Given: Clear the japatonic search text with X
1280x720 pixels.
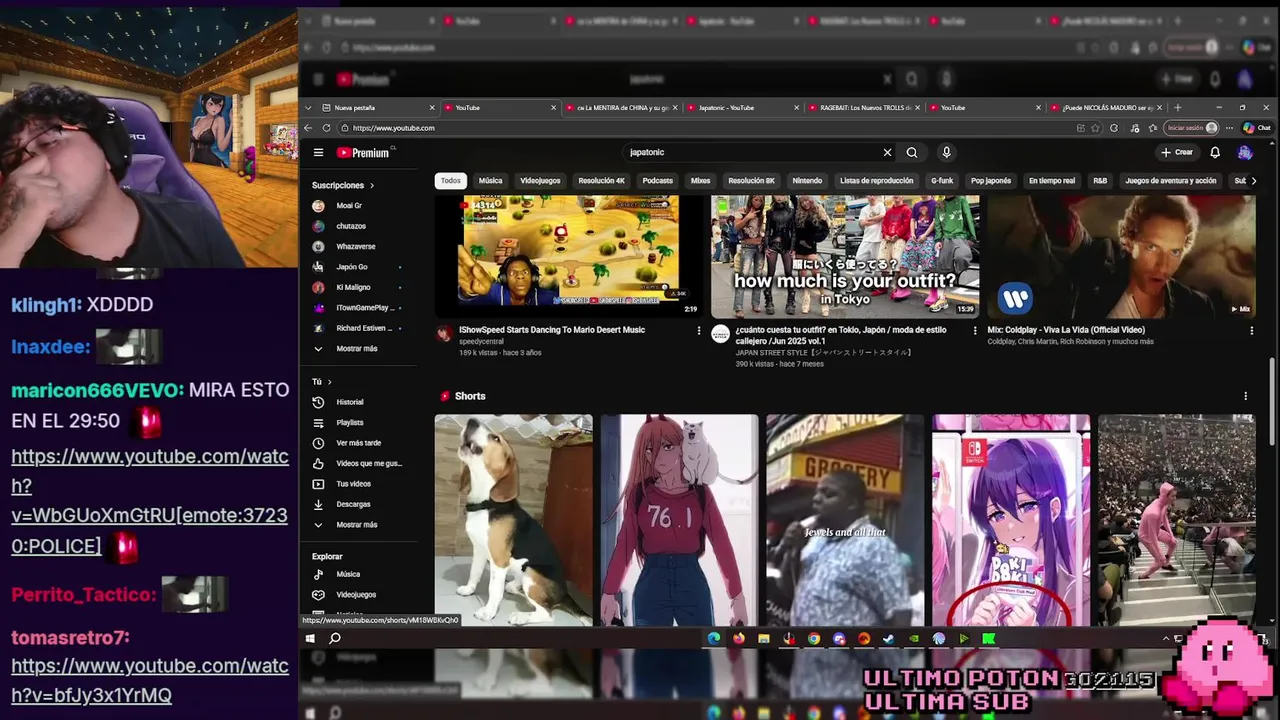Looking at the screenshot, I should (x=887, y=153).
